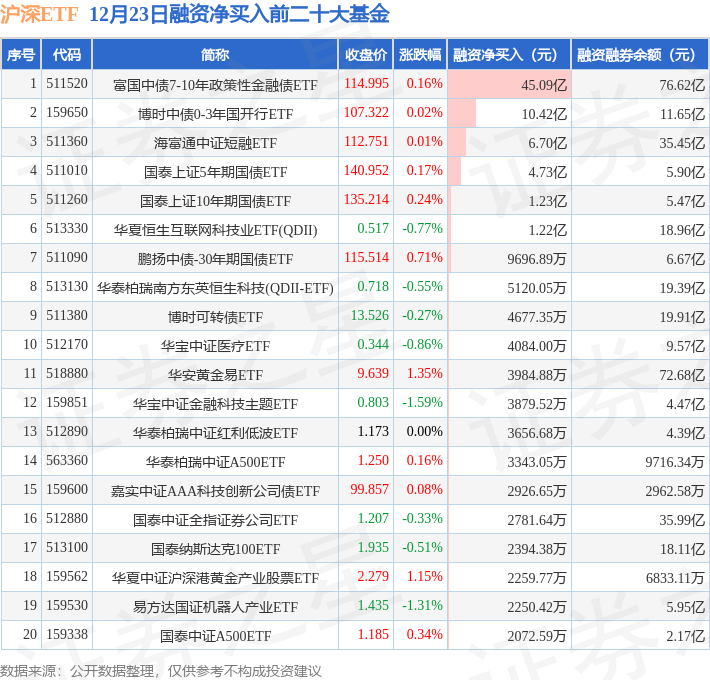The width and height of the screenshot is (710, 680).
Task: Click the 涨跌幅 column header
Action: click(420, 55)
